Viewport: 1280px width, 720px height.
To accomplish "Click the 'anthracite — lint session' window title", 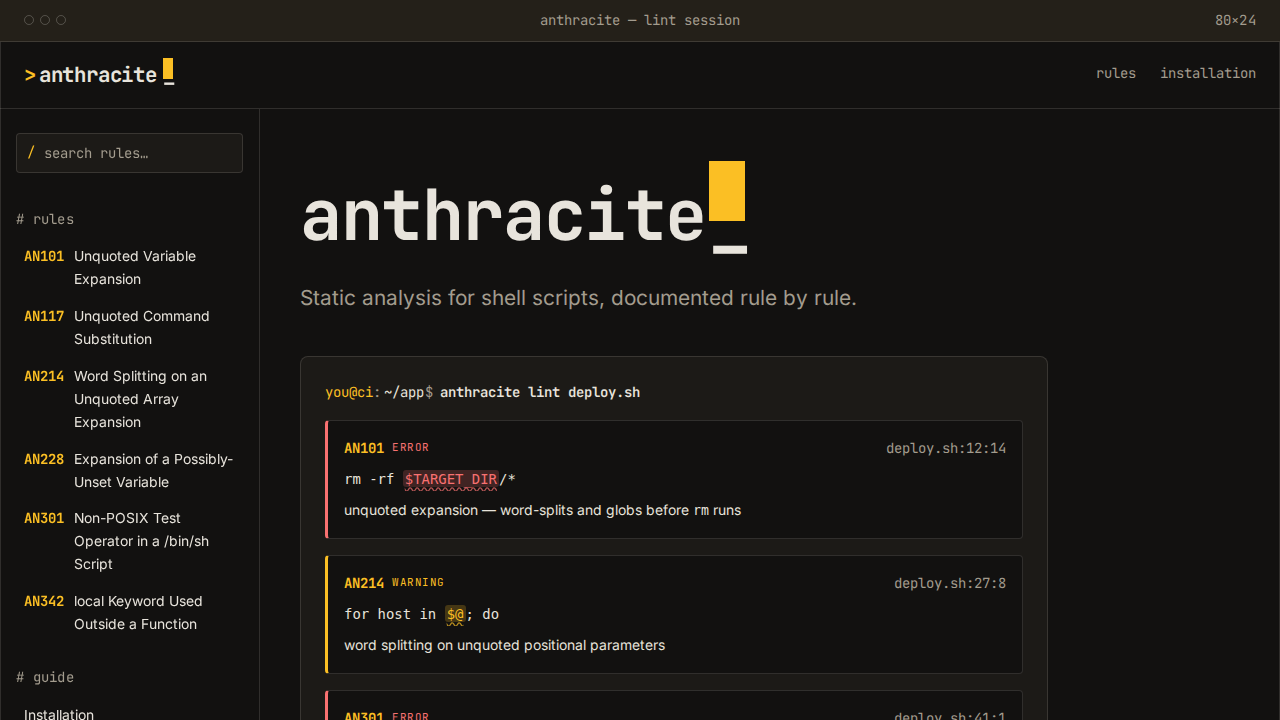I will click(640, 20).
